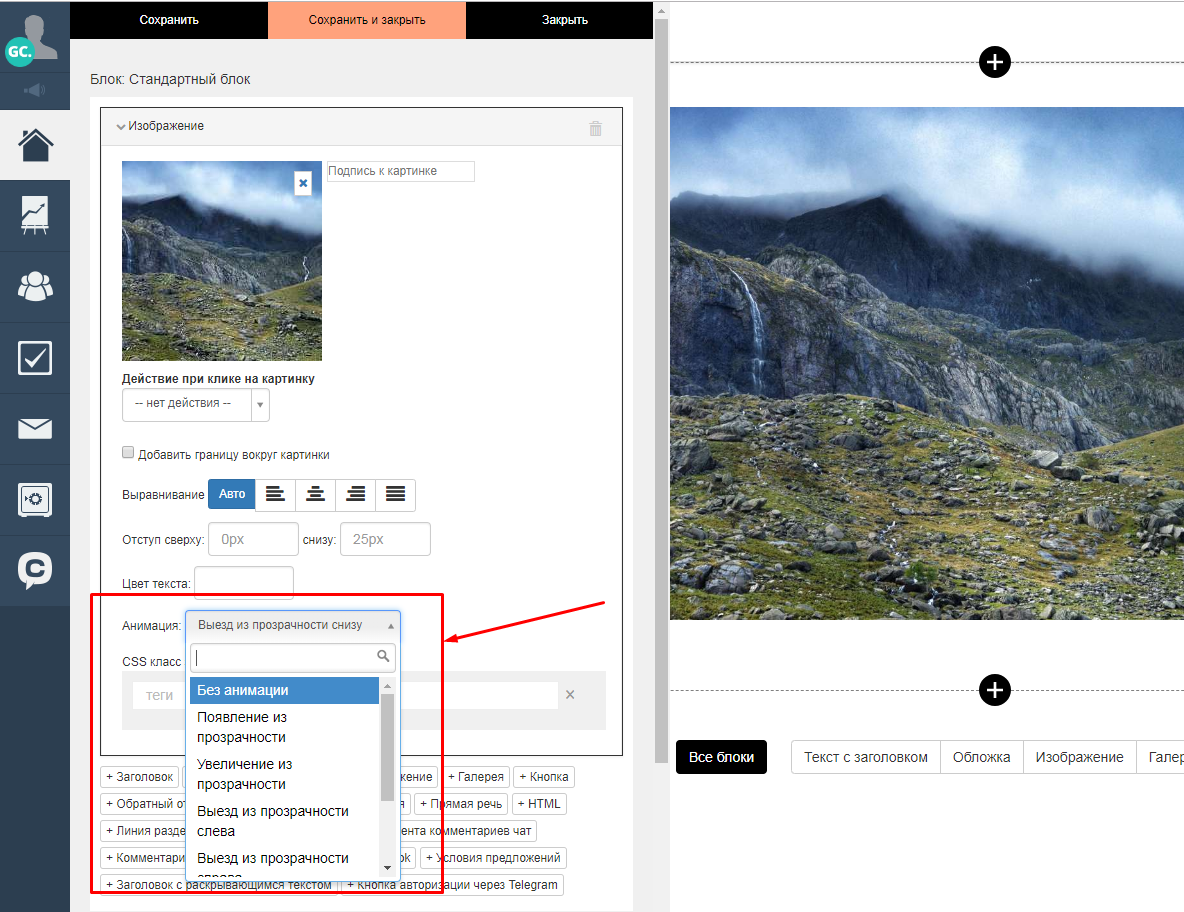Open the users group icon
The image size is (1184, 912).
tap(35, 286)
